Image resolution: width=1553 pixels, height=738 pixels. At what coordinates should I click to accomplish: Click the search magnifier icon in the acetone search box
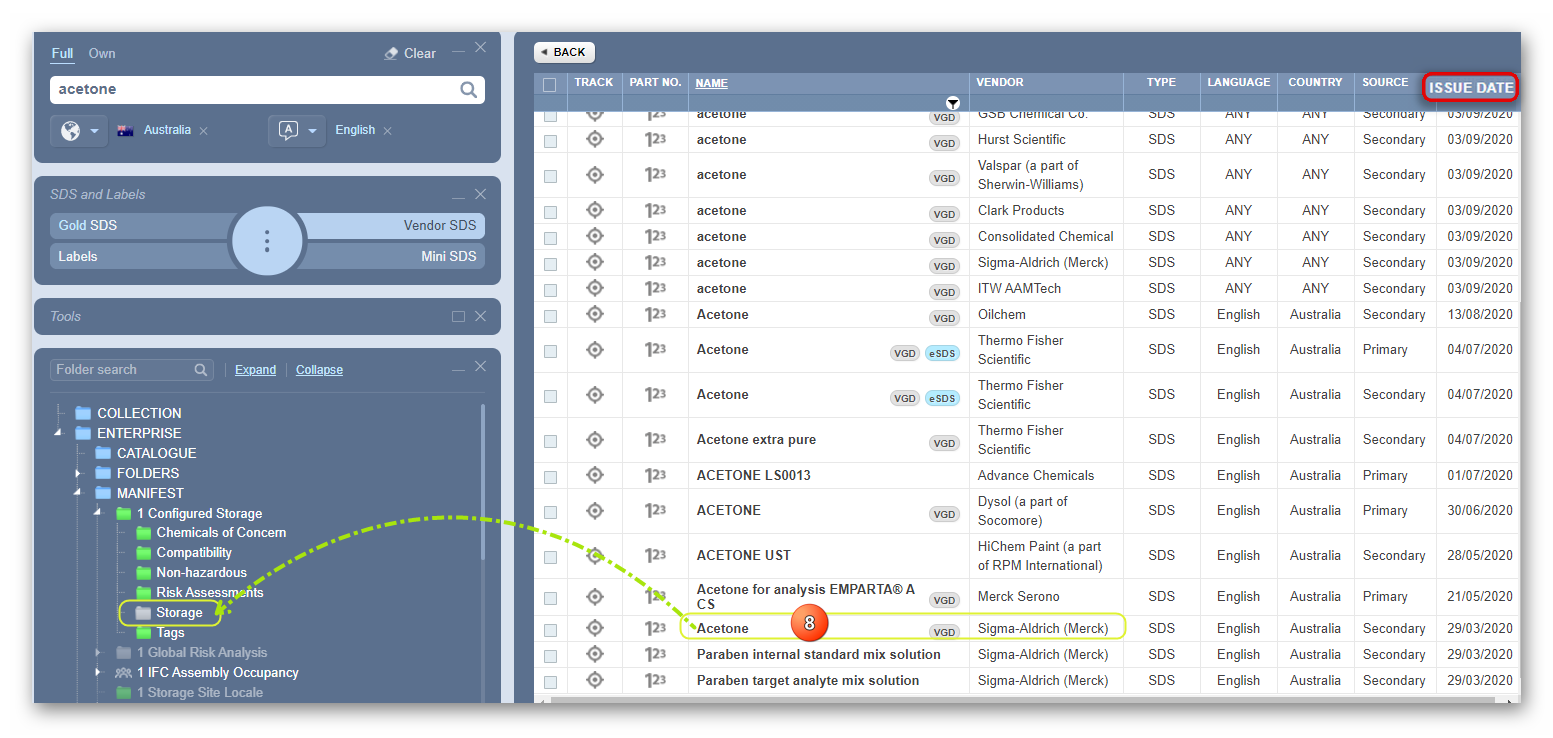pyautogui.click(x=468, y=90)
